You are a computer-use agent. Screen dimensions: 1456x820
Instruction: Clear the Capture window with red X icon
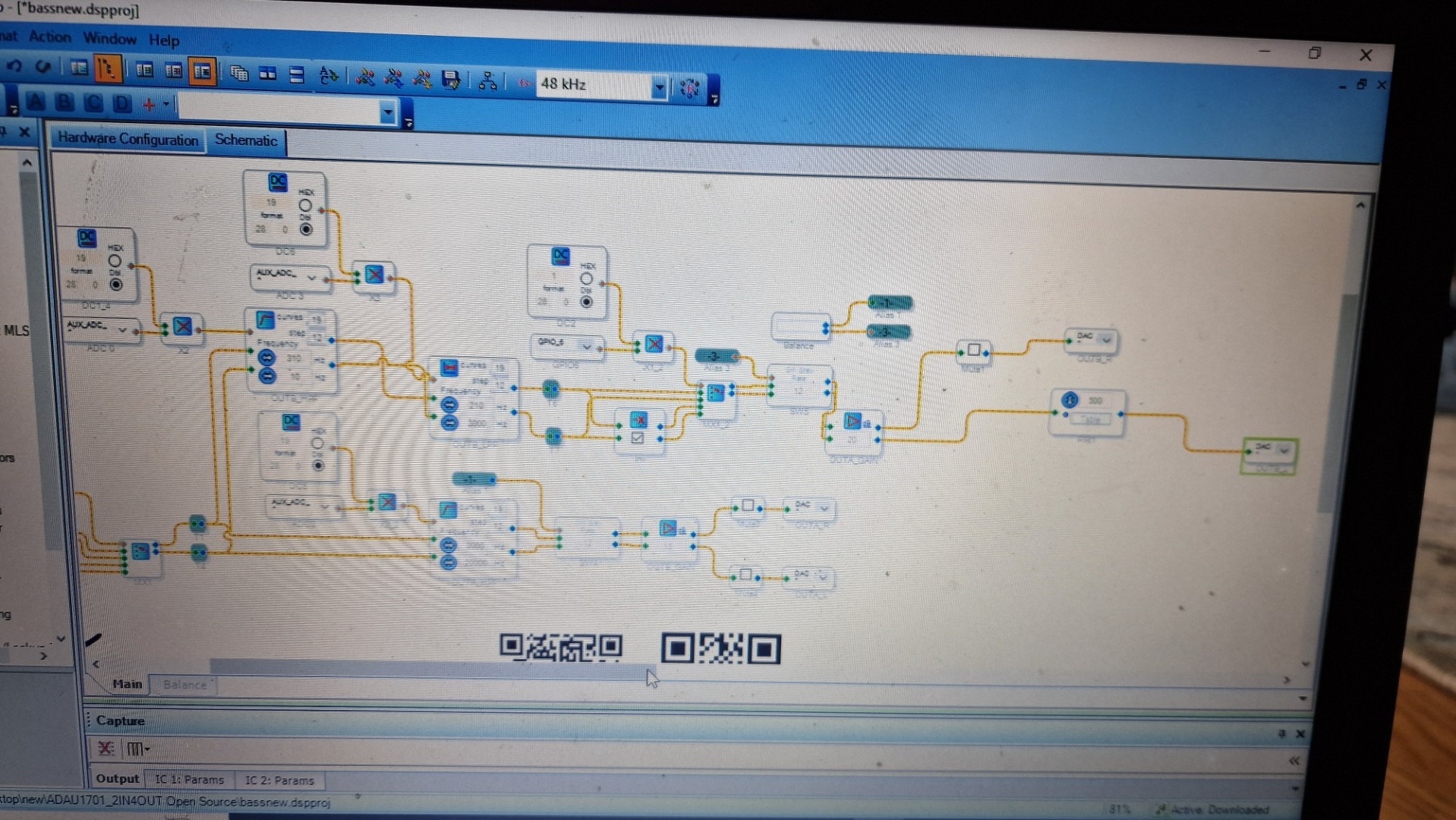coord(106,749)
